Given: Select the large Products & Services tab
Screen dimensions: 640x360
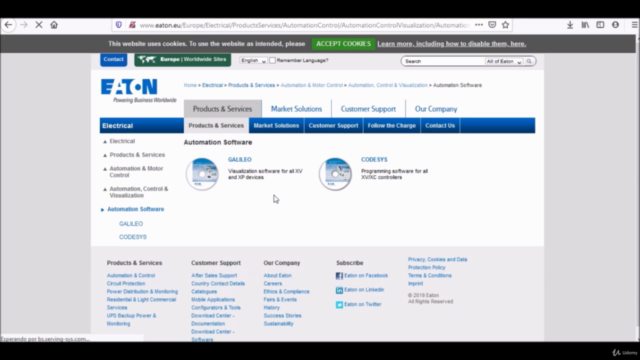Looking at the screenshot, I should tap(222, 109).
